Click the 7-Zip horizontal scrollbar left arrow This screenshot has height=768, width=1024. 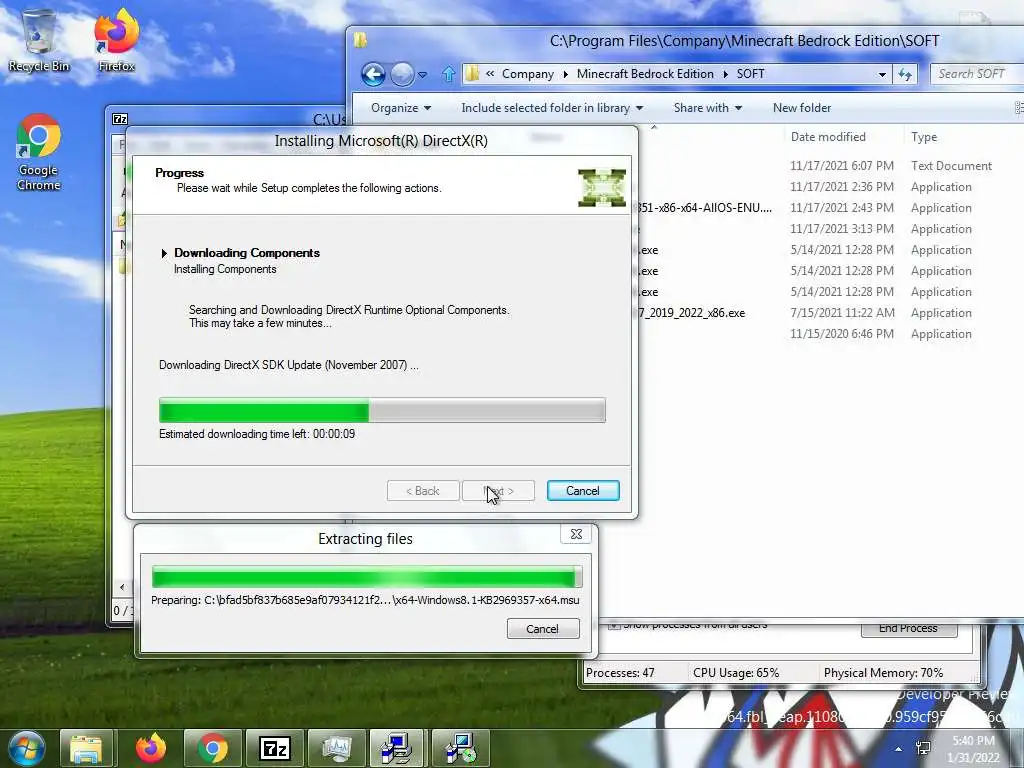(121, 587)
